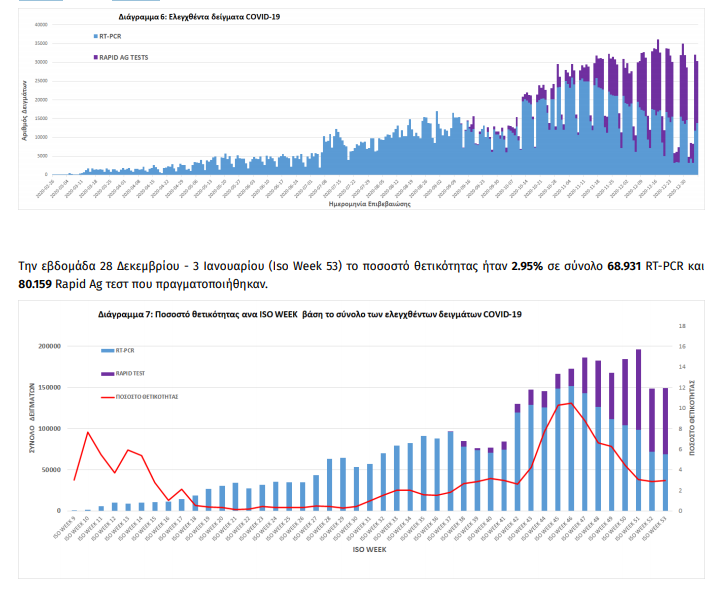Click the ISO WEEK 51 bar in Diagram 7

[x=637, y=440]
